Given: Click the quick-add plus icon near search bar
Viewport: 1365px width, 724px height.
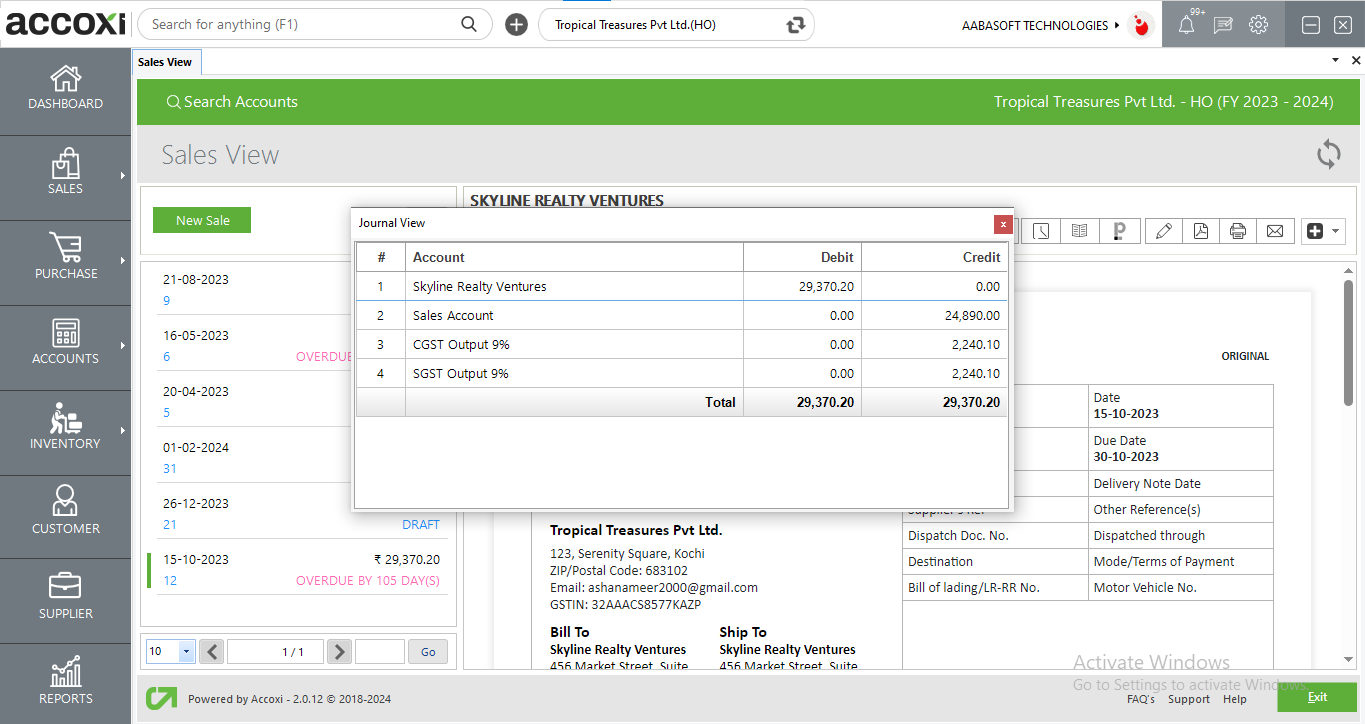Looking at the screenshot, I should [516, 25].
